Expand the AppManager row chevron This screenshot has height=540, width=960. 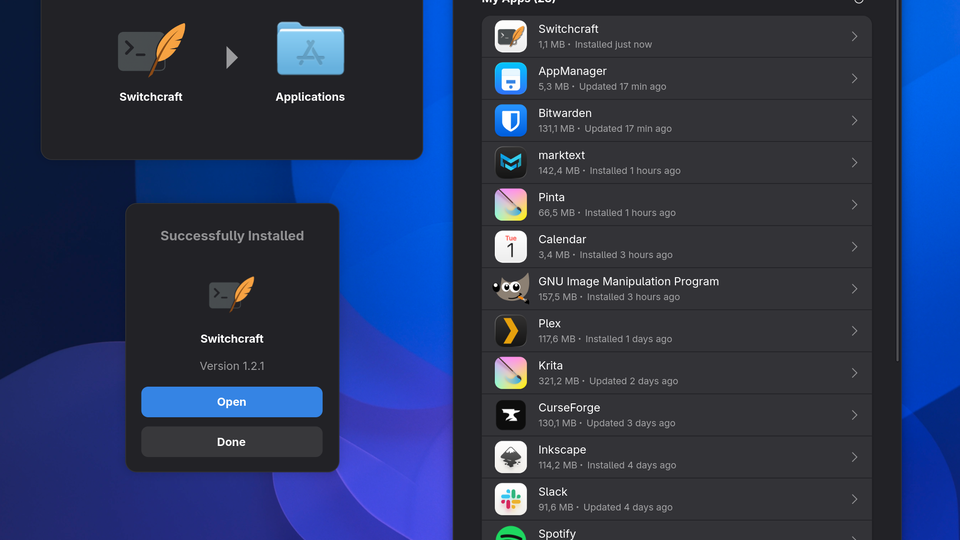pos(854,78)
